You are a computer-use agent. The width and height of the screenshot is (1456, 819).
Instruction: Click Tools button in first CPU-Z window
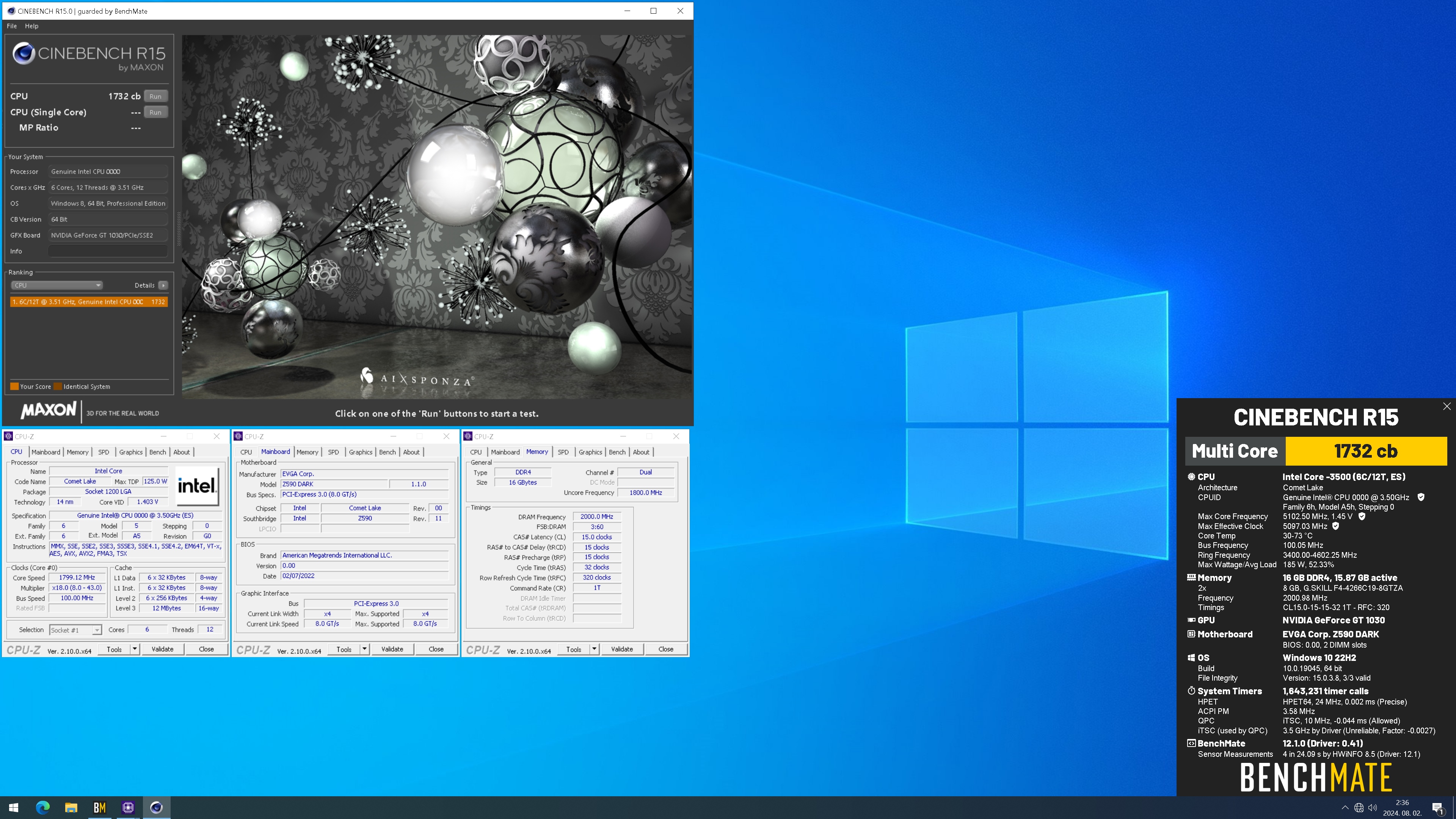(114, 649)
